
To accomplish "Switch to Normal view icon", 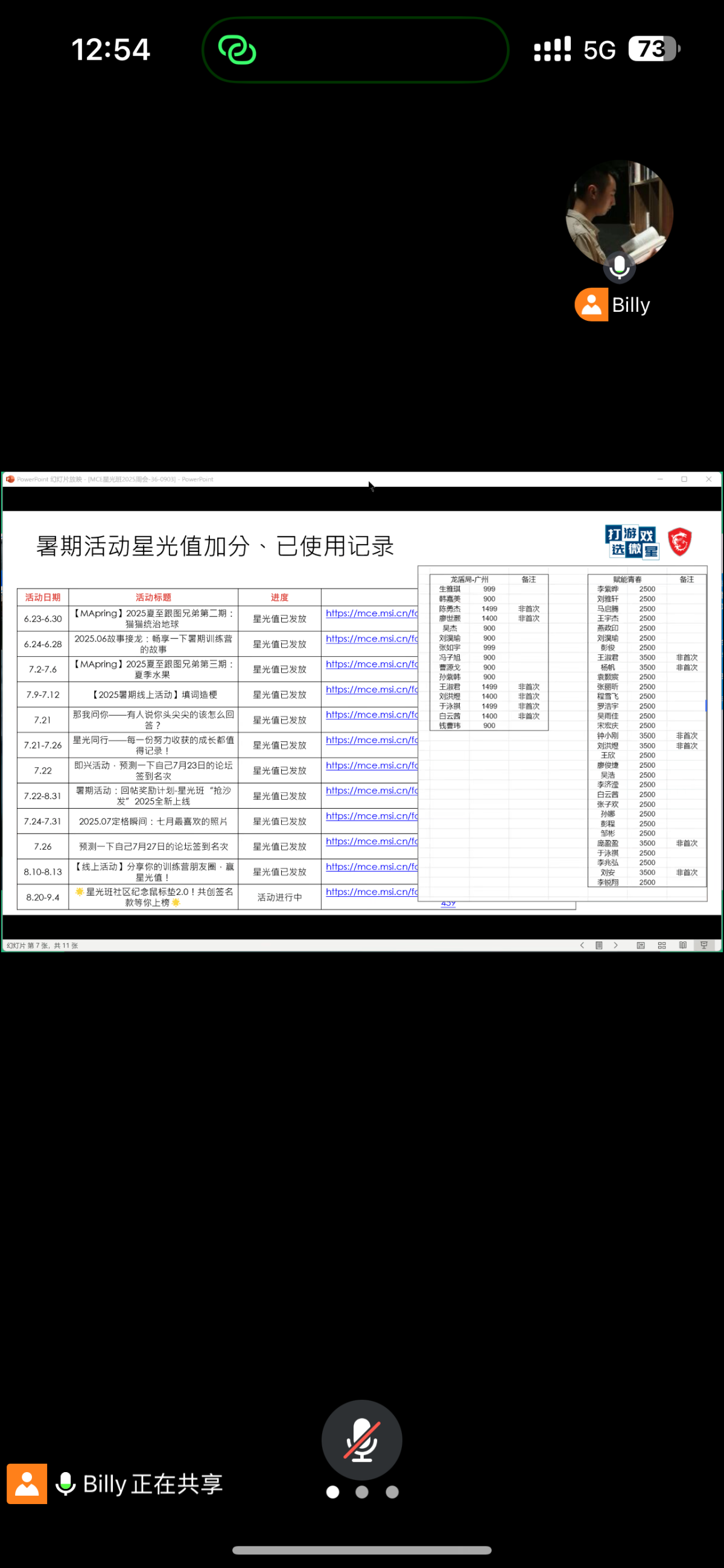I will tap(641, 945).
